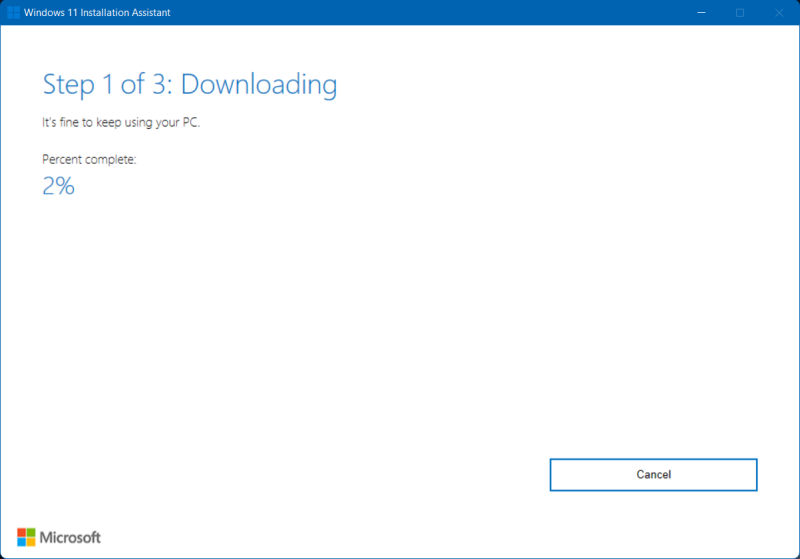Click the green square in the Microsoft logo

[x=31, y=532]
